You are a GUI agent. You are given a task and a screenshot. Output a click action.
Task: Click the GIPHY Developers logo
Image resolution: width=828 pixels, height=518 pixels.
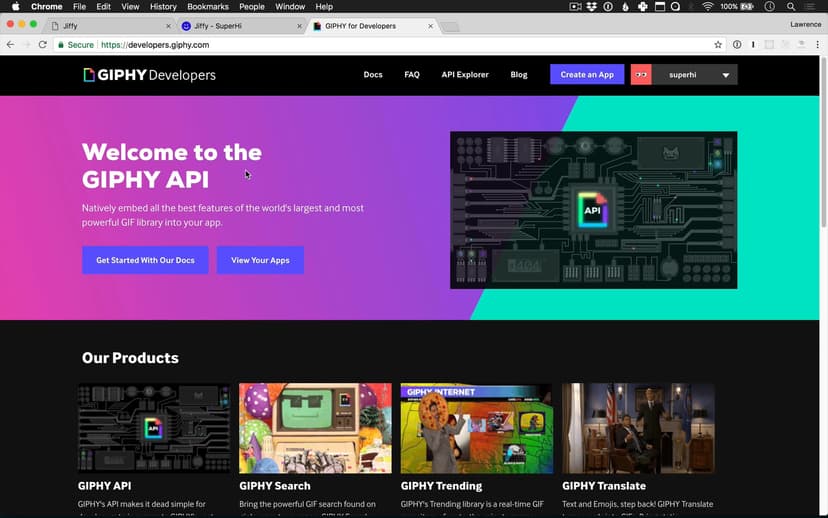149,75
